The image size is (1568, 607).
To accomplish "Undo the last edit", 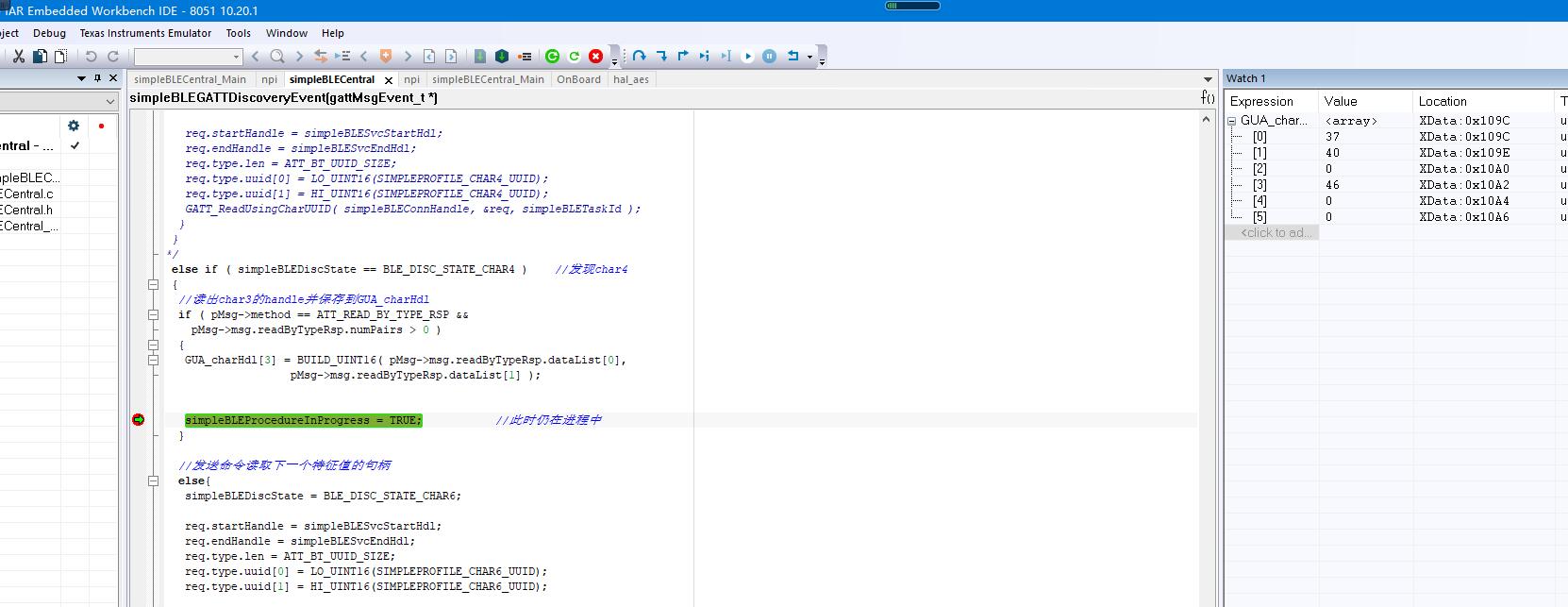I will (x=92, y=57).
